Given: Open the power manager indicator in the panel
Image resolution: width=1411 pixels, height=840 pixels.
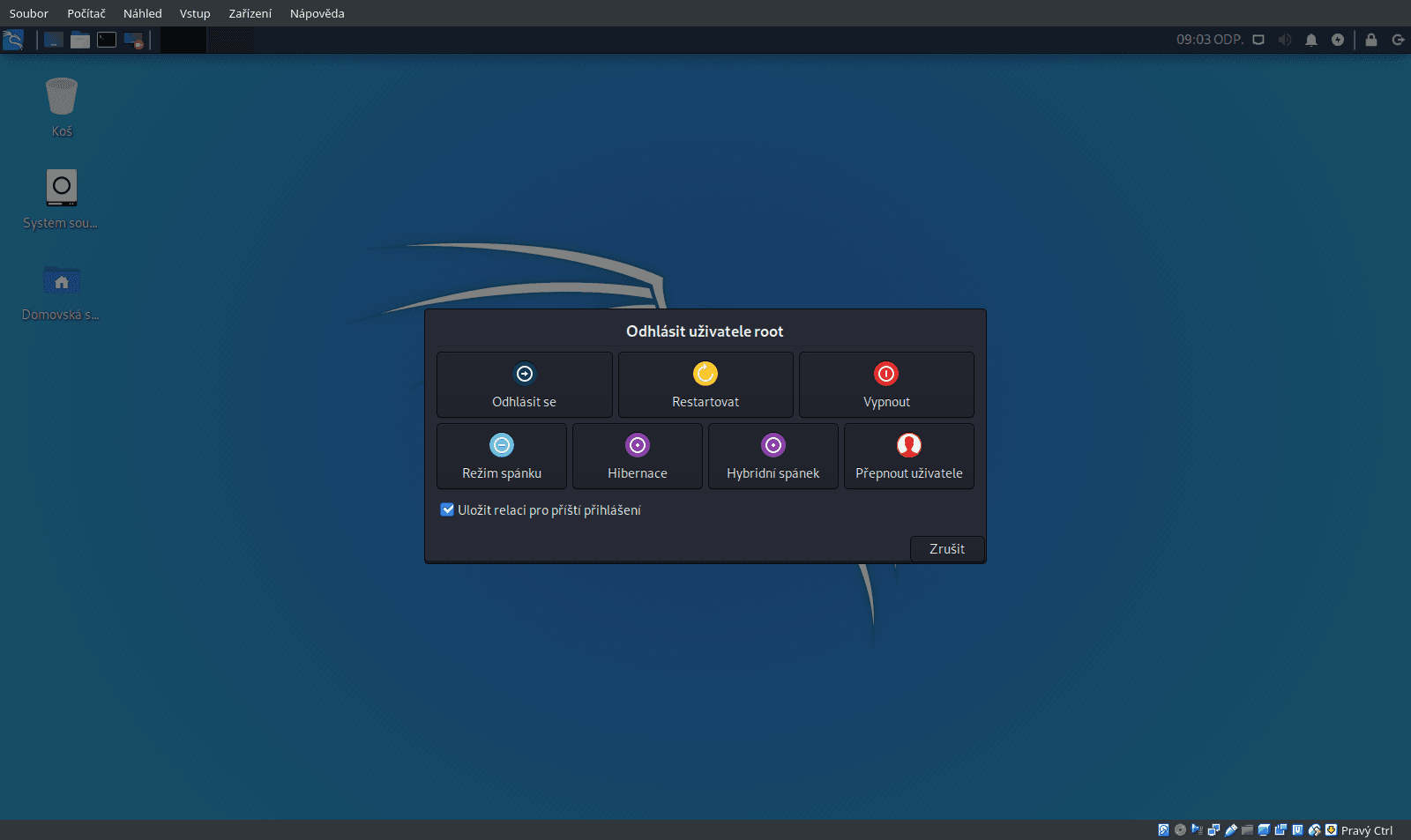Looking at the screenshot, I should click(x=1338, y=40).
